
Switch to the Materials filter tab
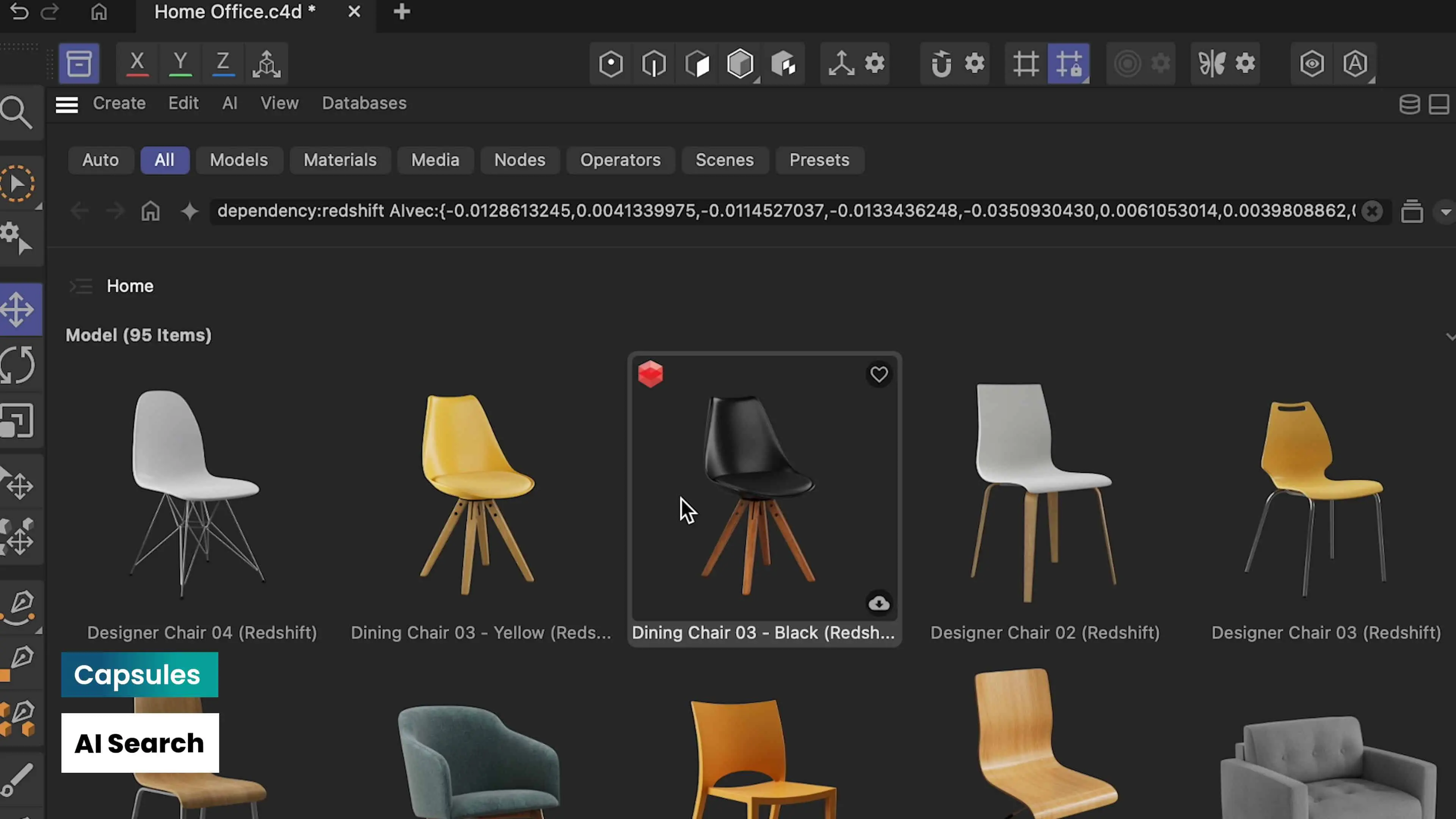[x=340, y=160]
